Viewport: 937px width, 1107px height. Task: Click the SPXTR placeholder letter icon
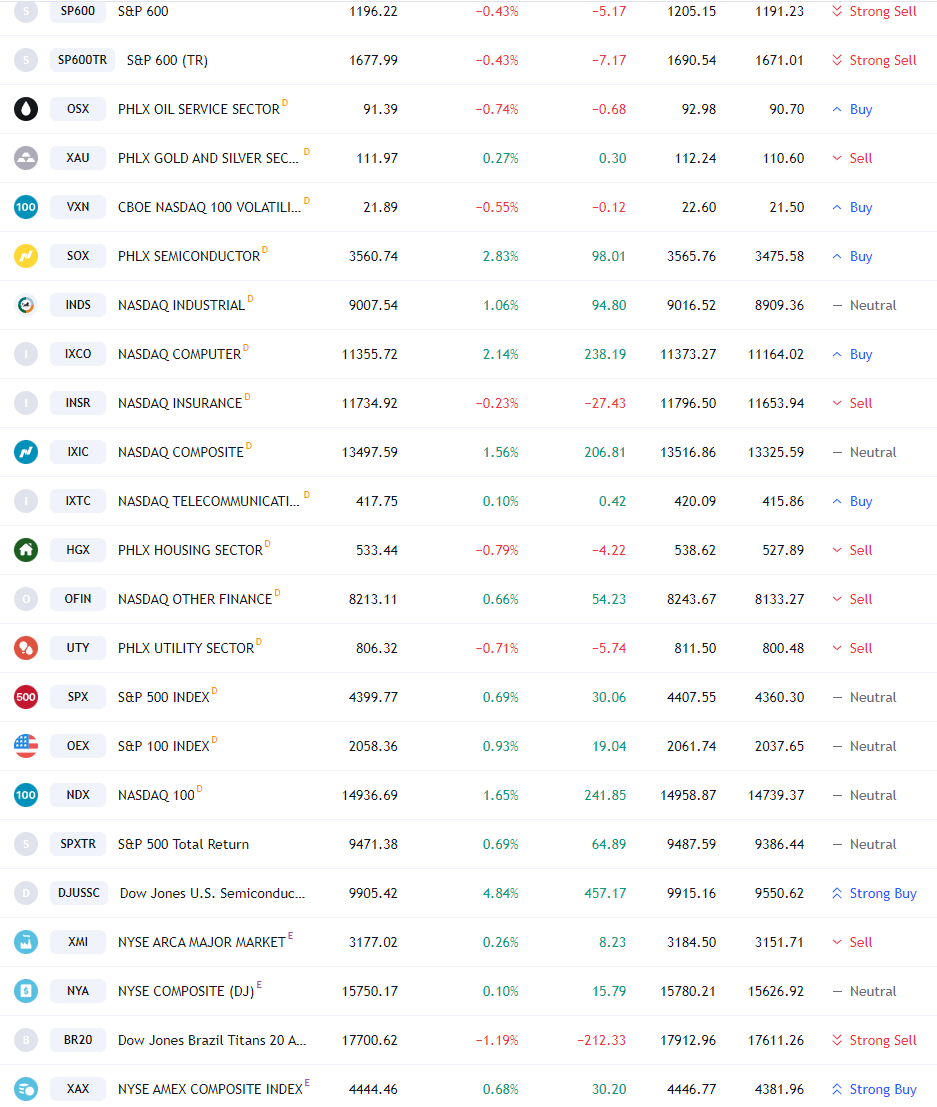click(26, 844)
